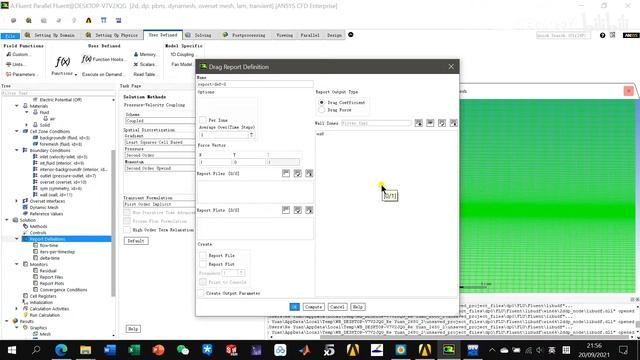Open the Gradient dropdown Least Squares Cell Based

tap(160, 142)
